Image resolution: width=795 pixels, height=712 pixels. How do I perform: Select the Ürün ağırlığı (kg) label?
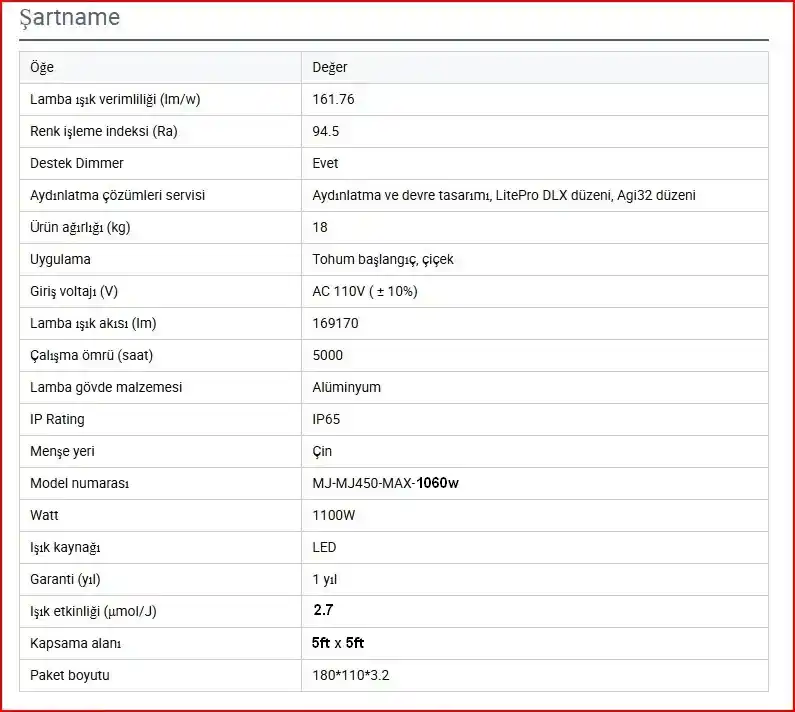tap(80, 227)
